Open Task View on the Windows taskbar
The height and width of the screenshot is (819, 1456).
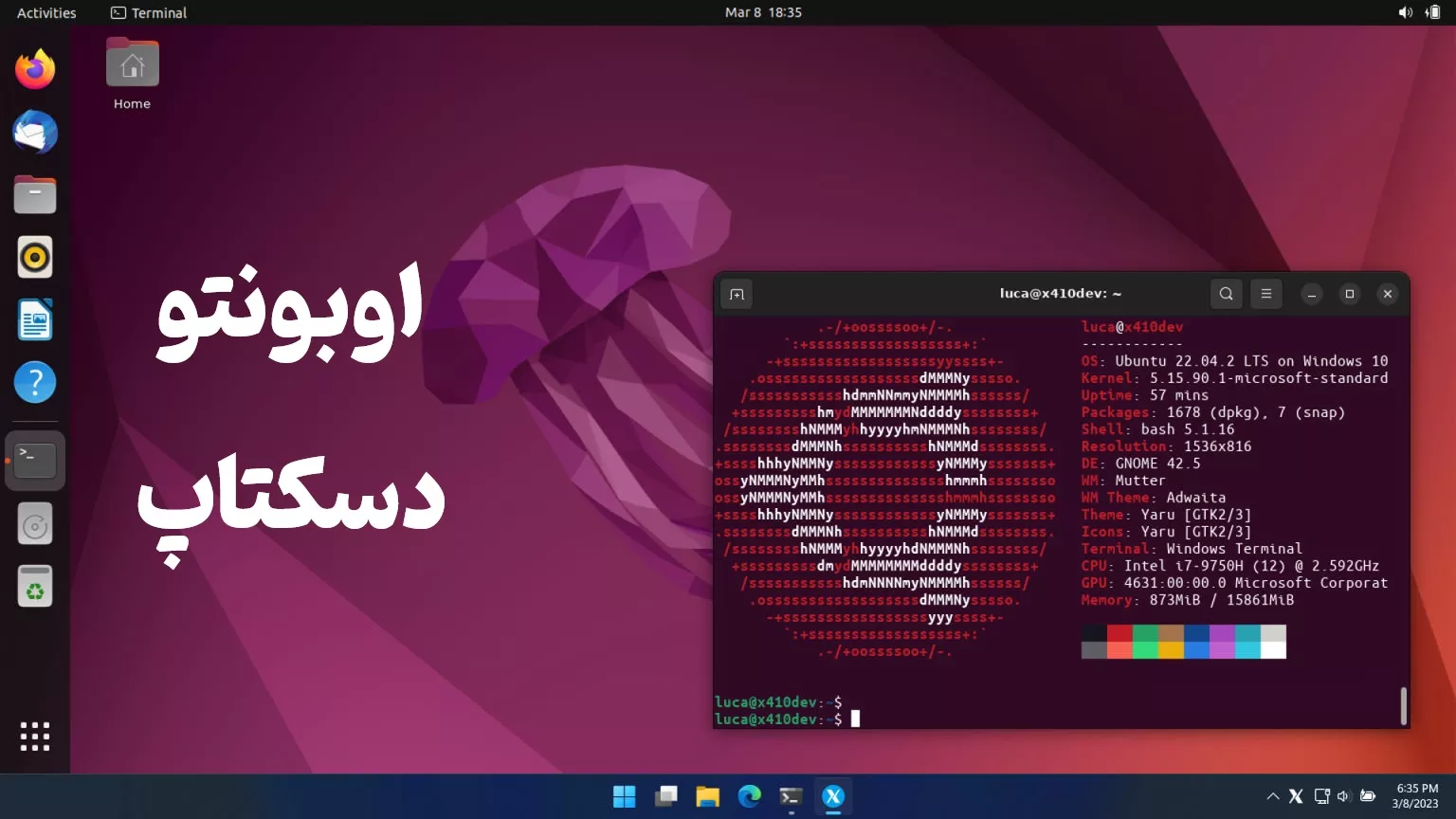(666, 797)
